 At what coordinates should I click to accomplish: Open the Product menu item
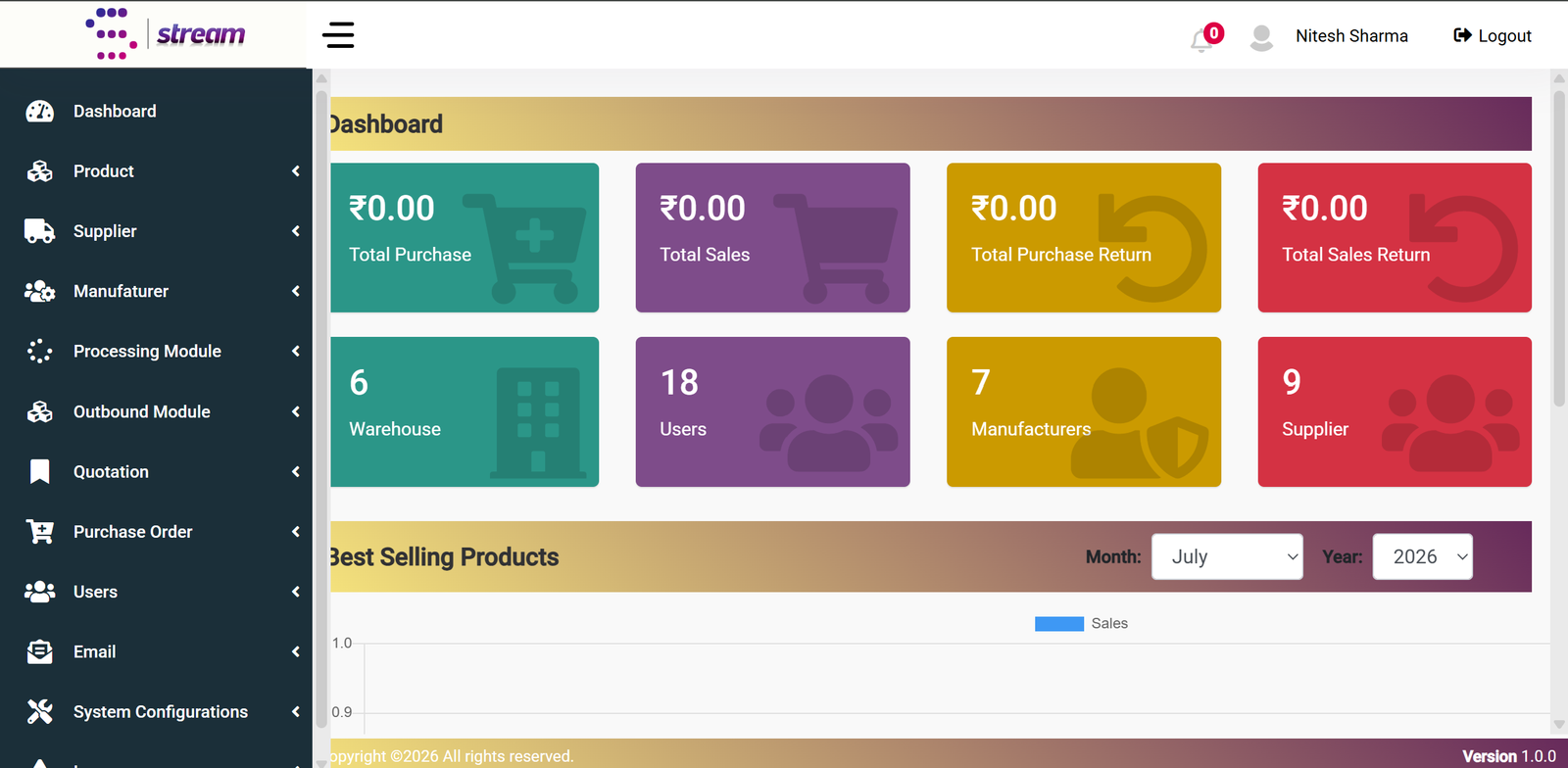156,171
